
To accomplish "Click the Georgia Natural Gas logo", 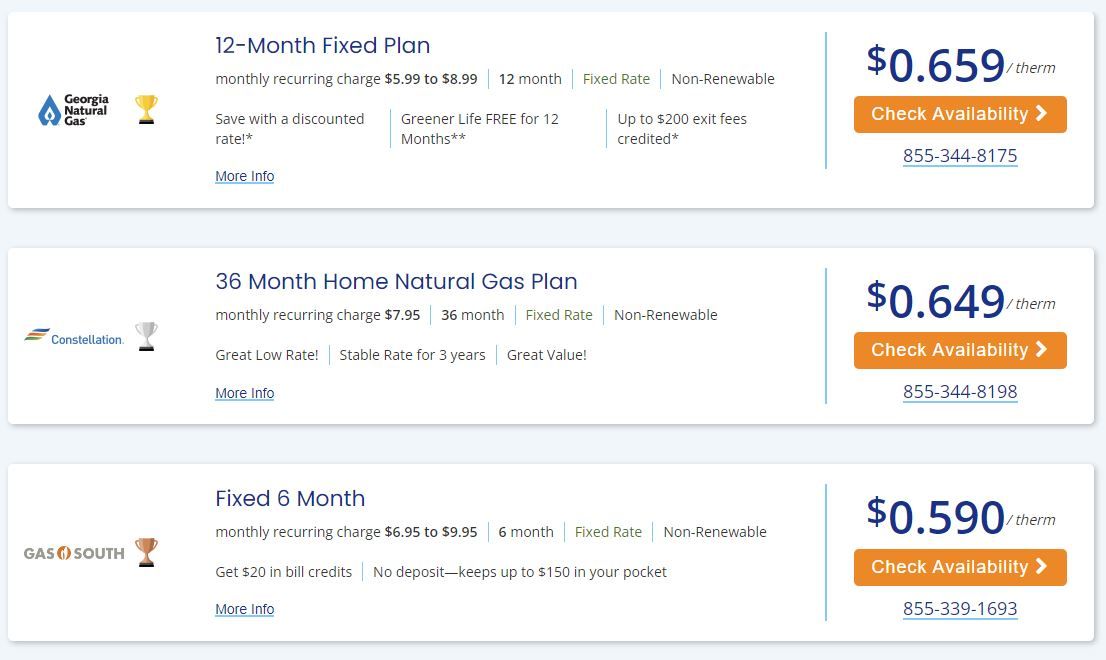I will point(73,109).
